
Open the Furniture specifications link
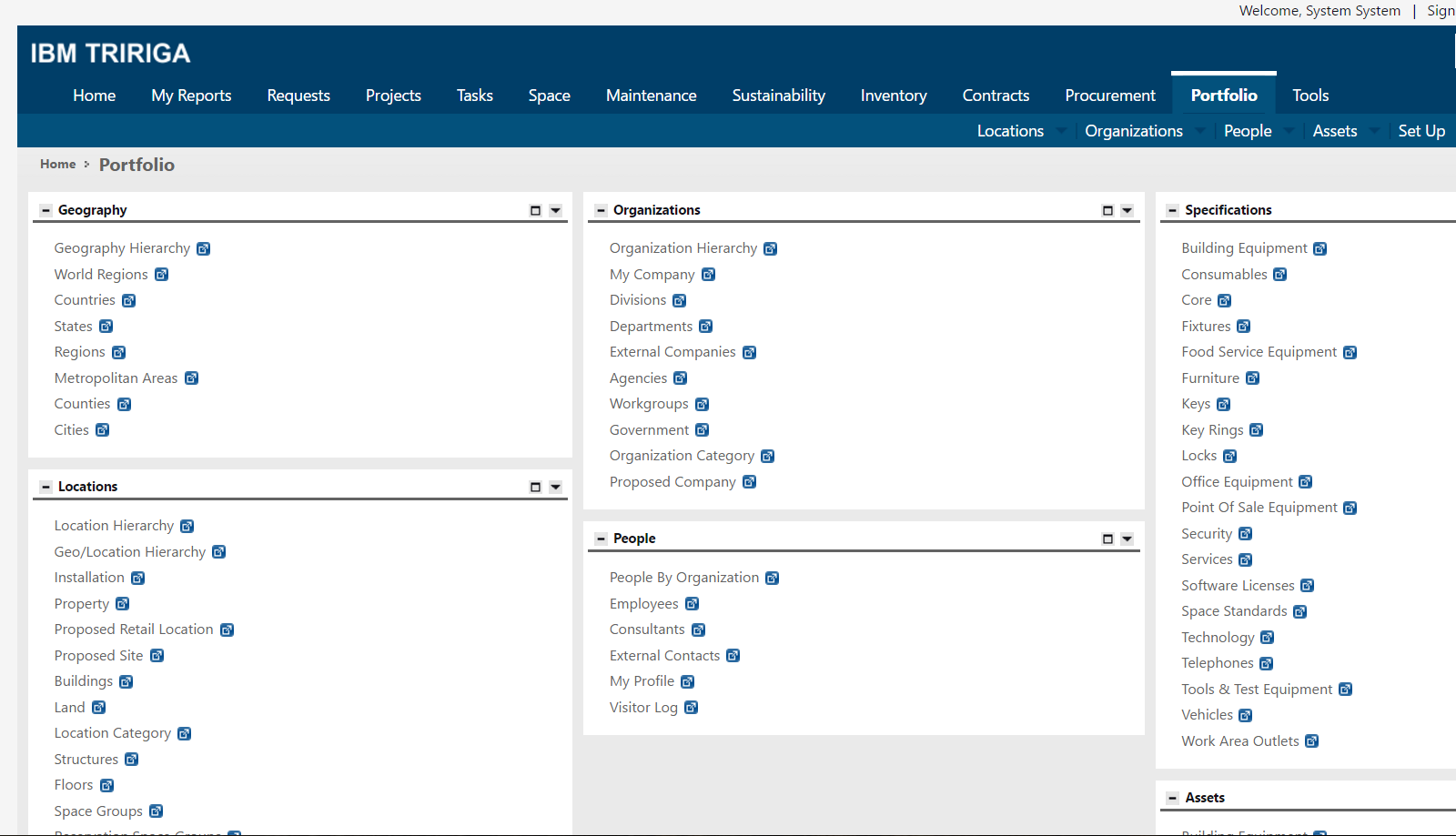pos(1210,378)
